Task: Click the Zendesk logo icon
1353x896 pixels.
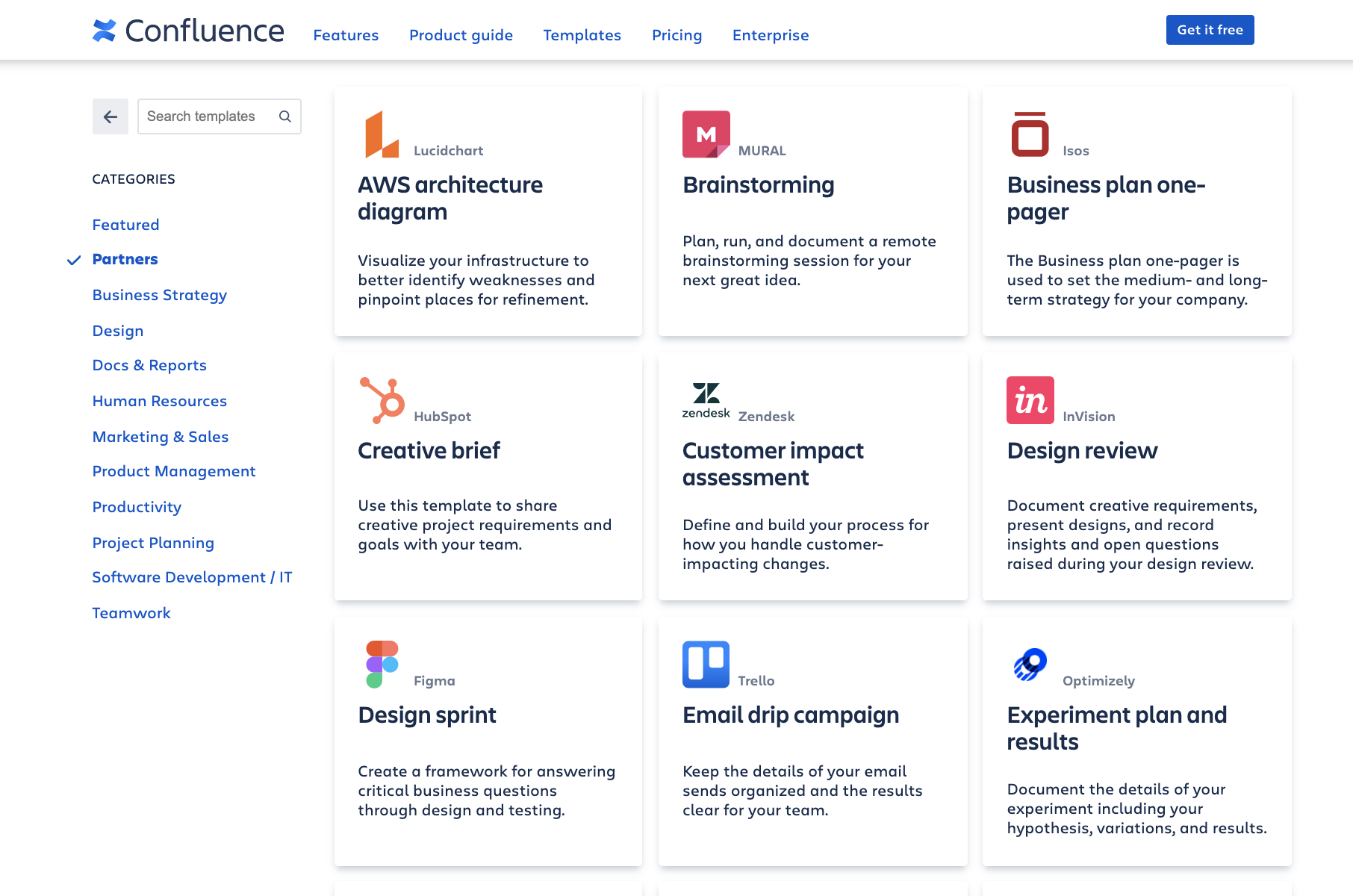Action: click(706, 400)
